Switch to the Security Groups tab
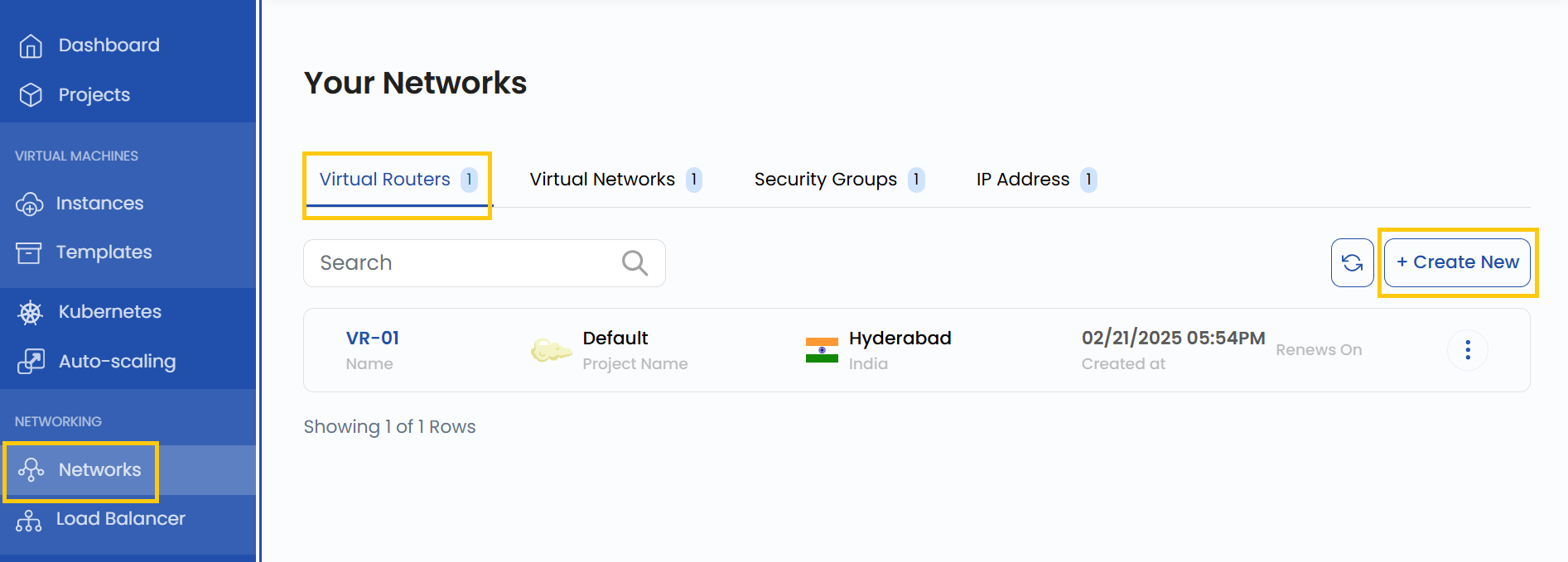This screenshot has width=1568, height=562. click(839, 180)
